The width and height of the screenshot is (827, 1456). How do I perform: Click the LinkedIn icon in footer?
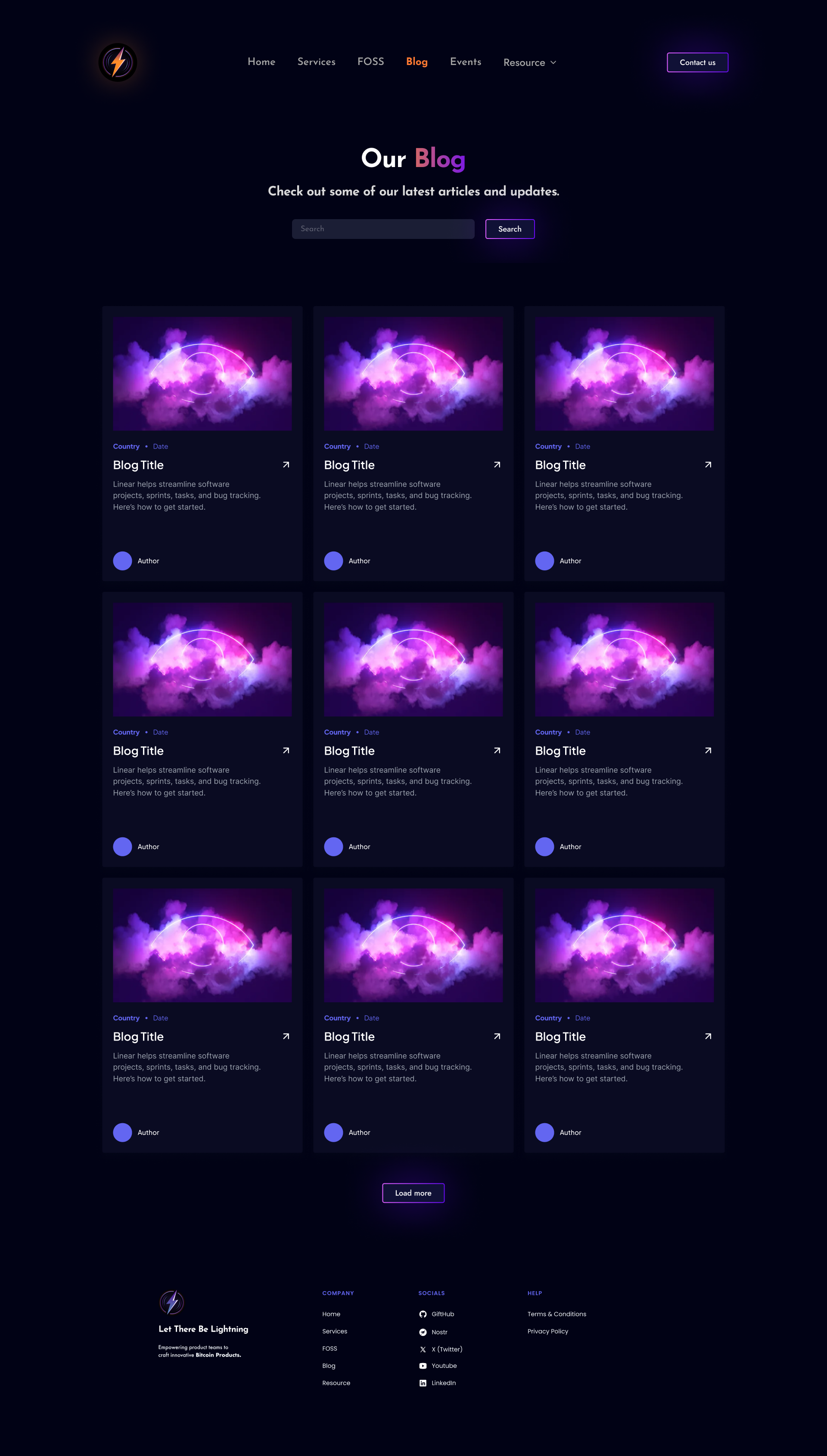click(423, 1383)
